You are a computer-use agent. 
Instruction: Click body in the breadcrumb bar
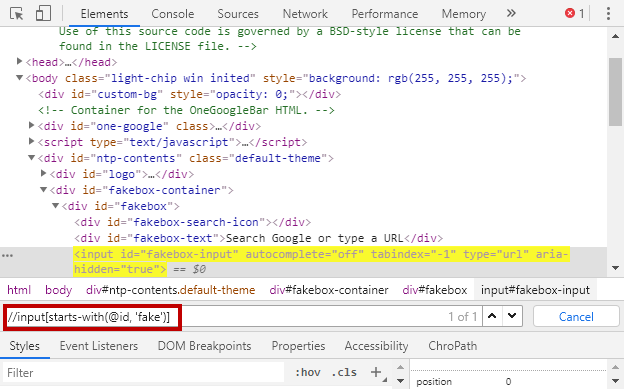tap(58, 290)
